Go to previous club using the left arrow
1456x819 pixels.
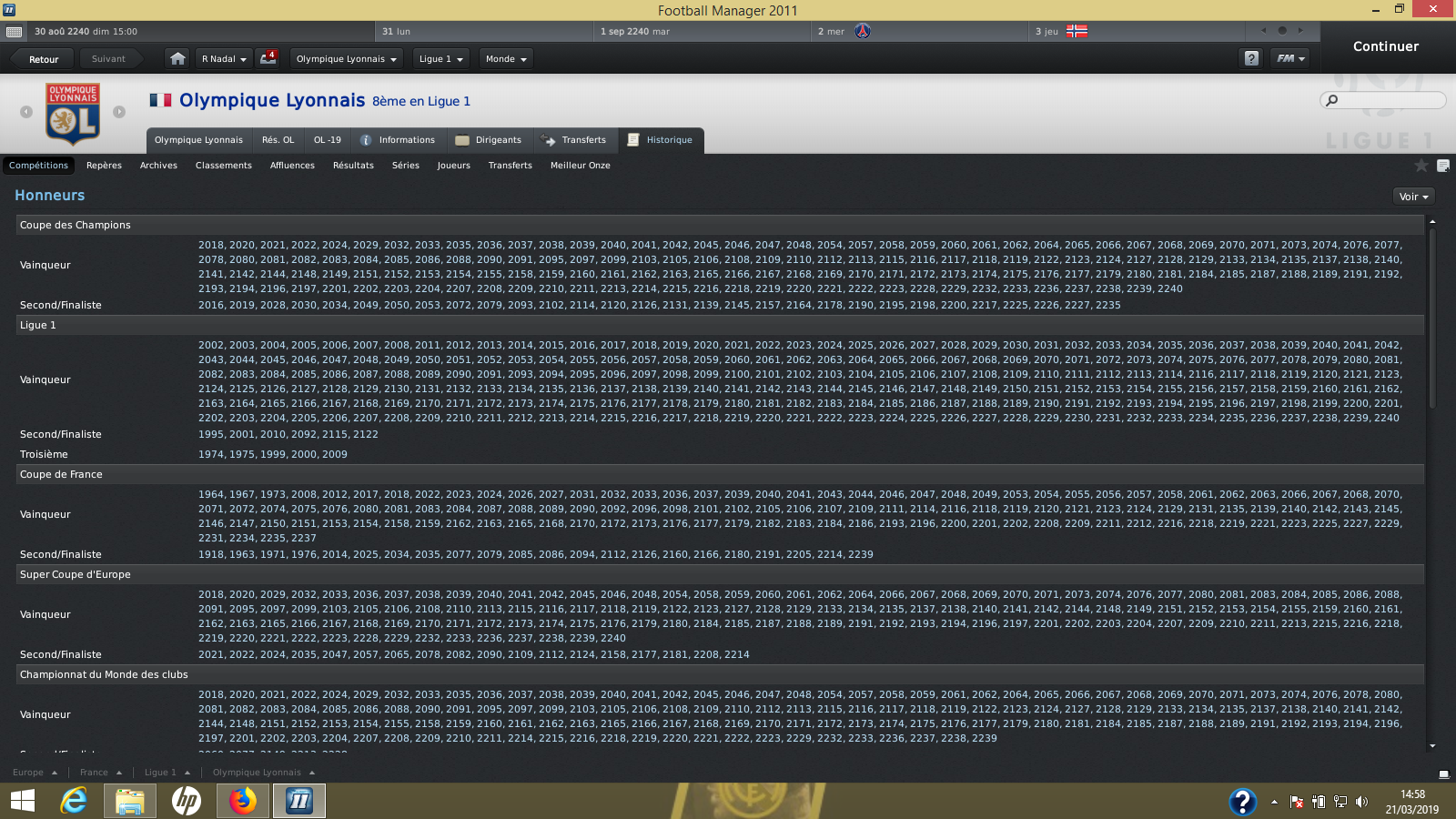point(26,112)
